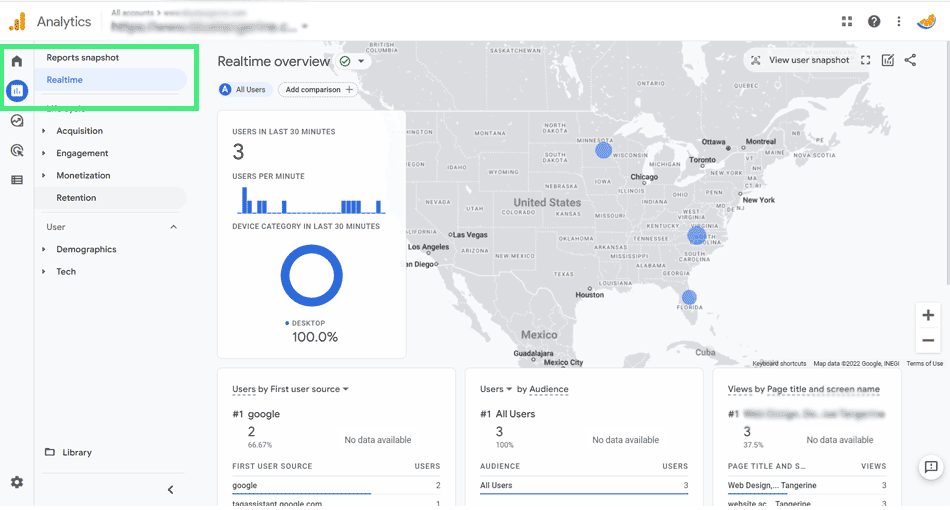Select the All Users comparison chip
This screenshot has height=510, width=950.
click(244, 90)
